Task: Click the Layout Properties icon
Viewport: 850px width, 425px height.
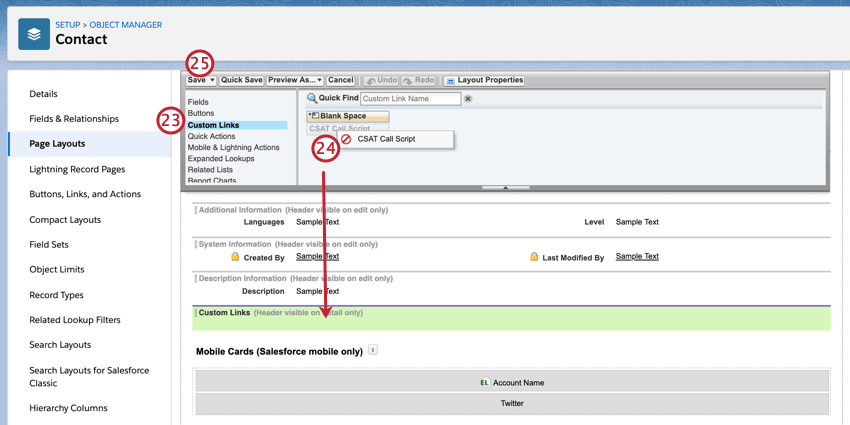Action: point(450,81)
